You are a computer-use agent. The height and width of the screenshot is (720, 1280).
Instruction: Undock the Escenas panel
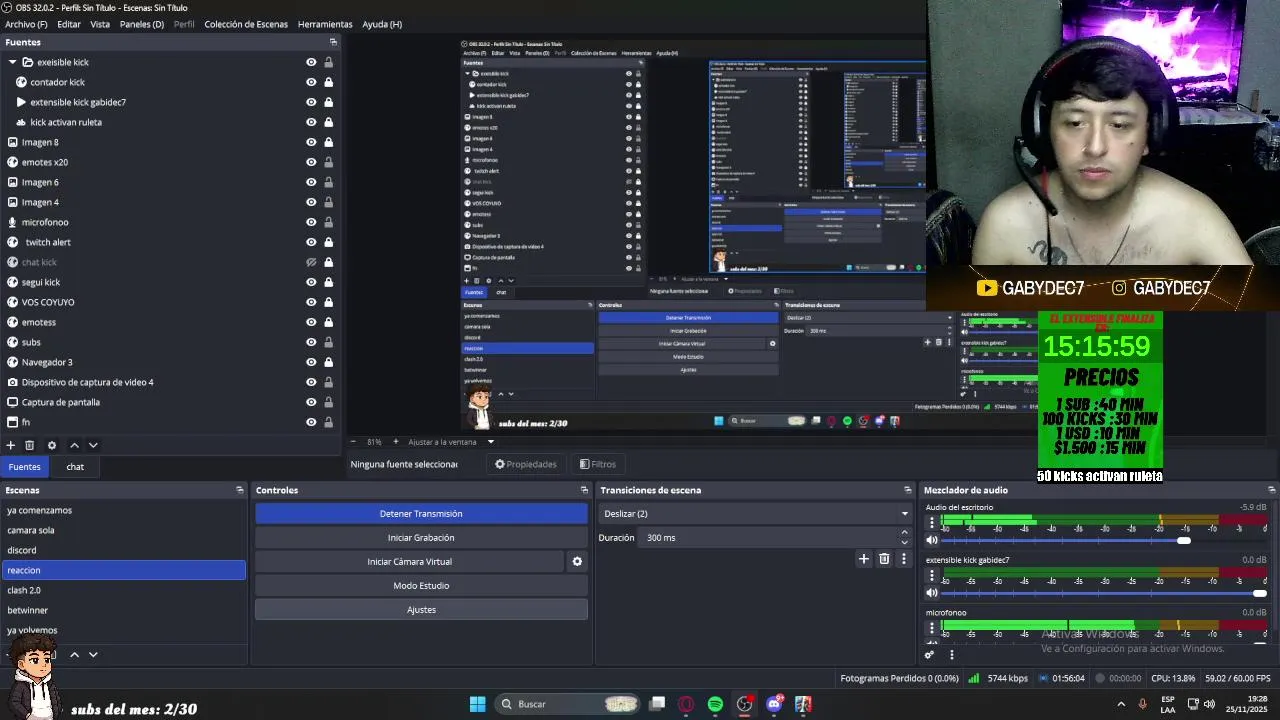coord(239,490)
